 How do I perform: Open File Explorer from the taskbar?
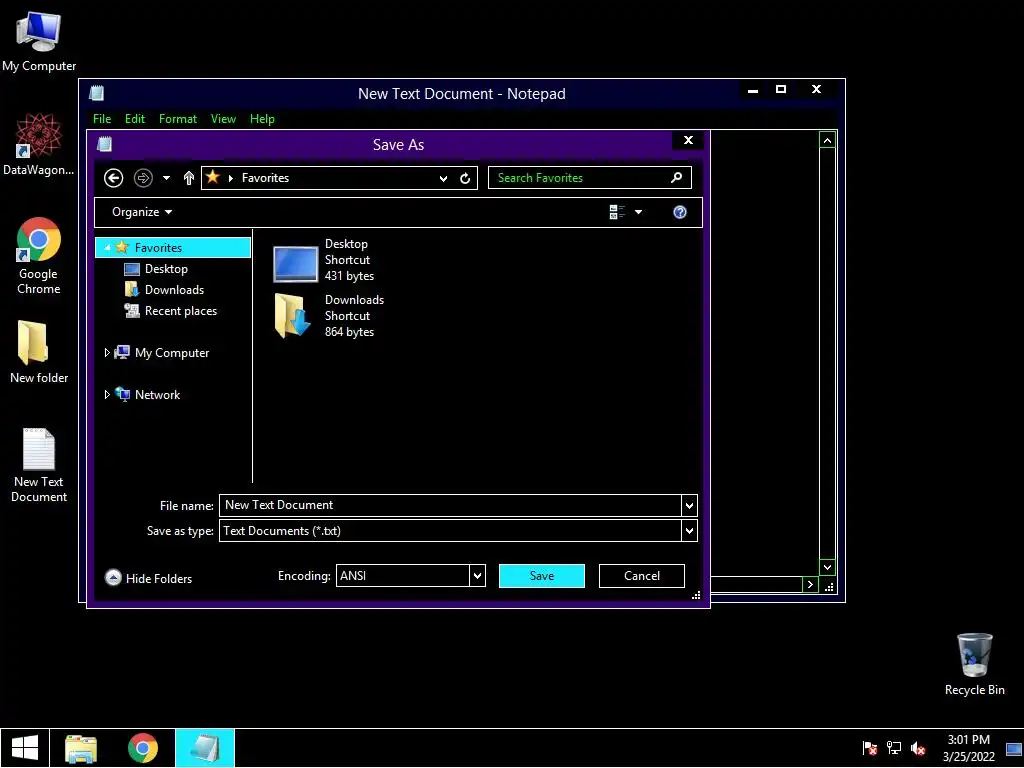[x=81, y=748]
